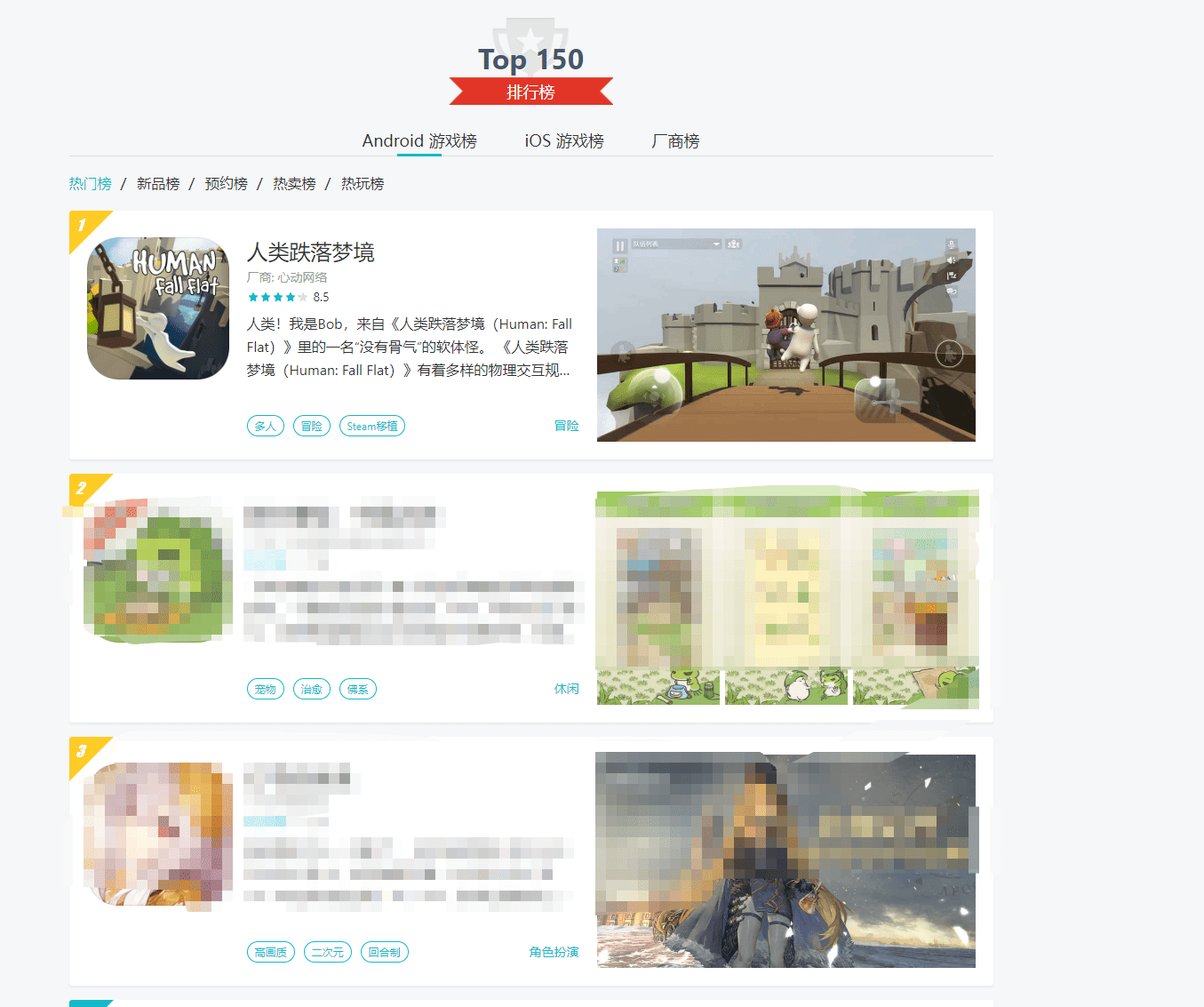The image size is (1204, 1007).
Task: Open the anime girl game icon ranked third
Action: click(x=158, y=835)
